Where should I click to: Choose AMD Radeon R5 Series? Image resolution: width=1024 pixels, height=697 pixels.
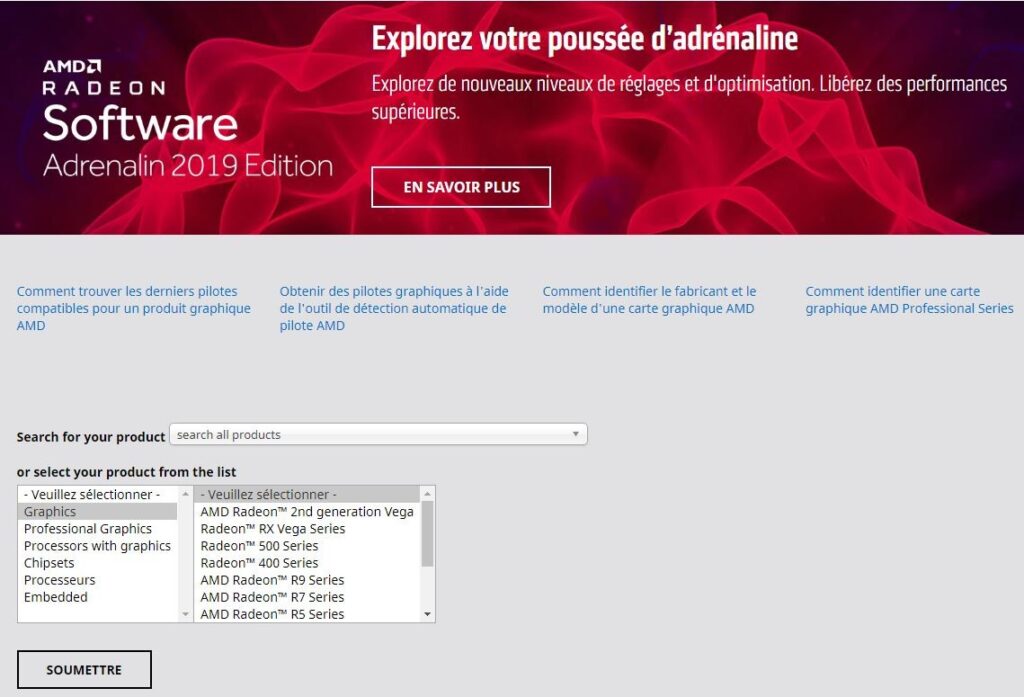[x=308, y=613]
